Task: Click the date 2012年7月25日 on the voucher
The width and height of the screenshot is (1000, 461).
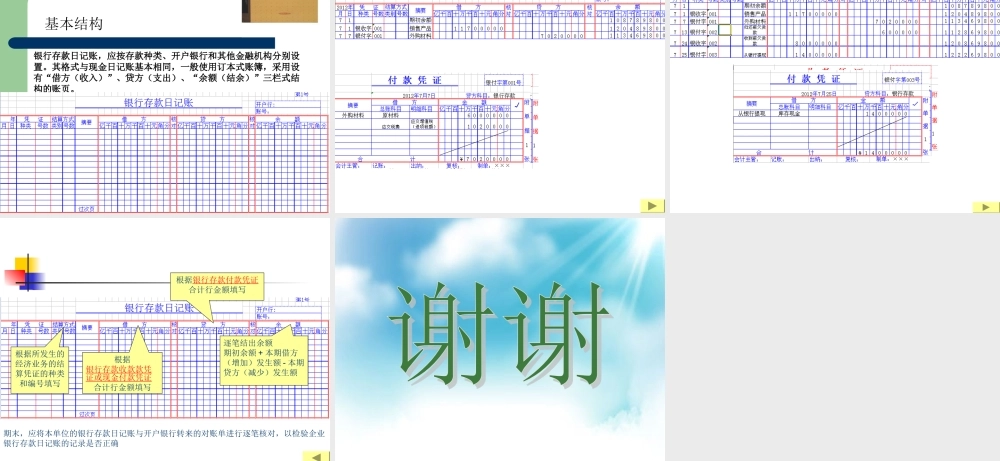Action: 818,93
